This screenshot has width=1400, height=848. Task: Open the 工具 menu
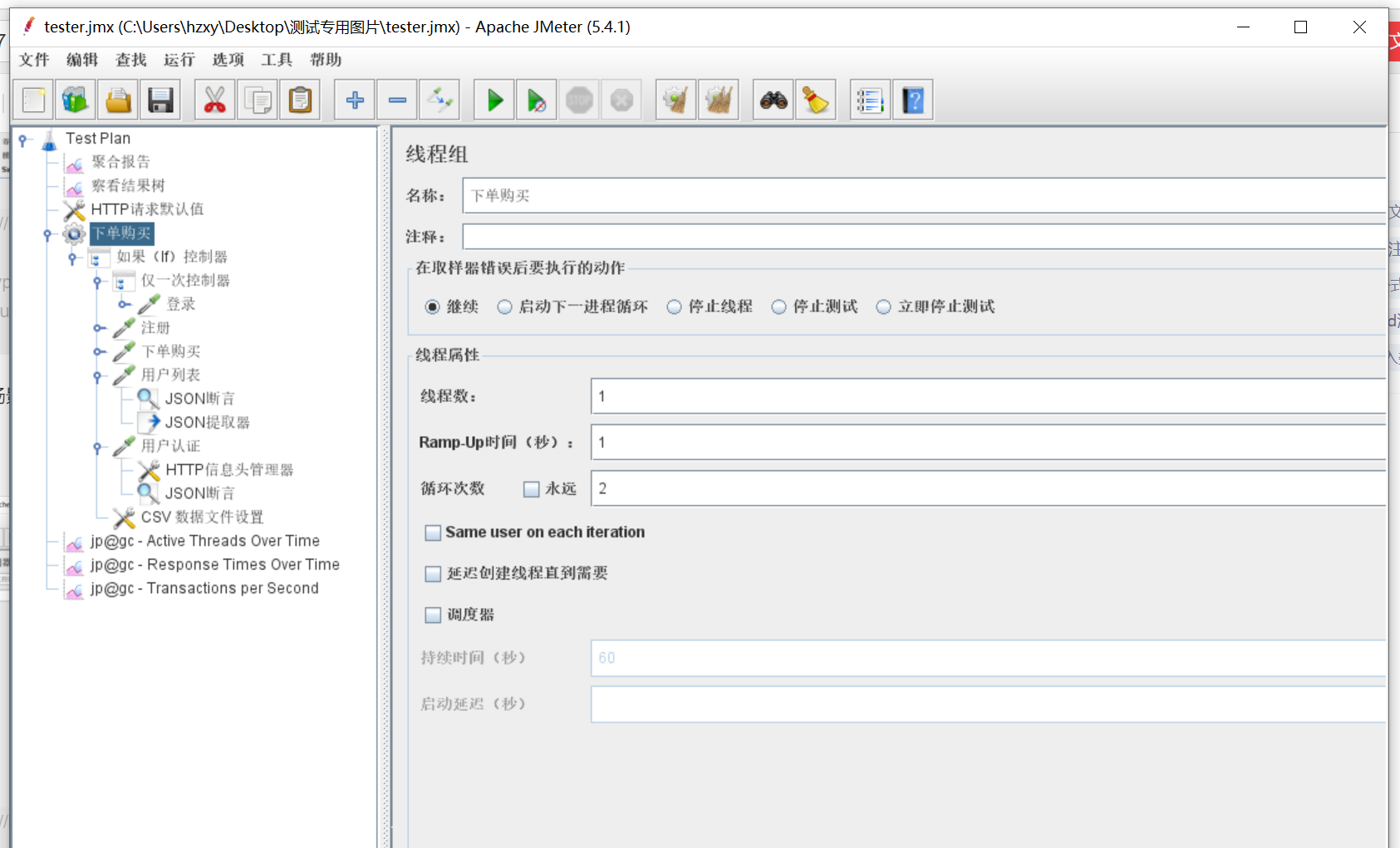277,60
